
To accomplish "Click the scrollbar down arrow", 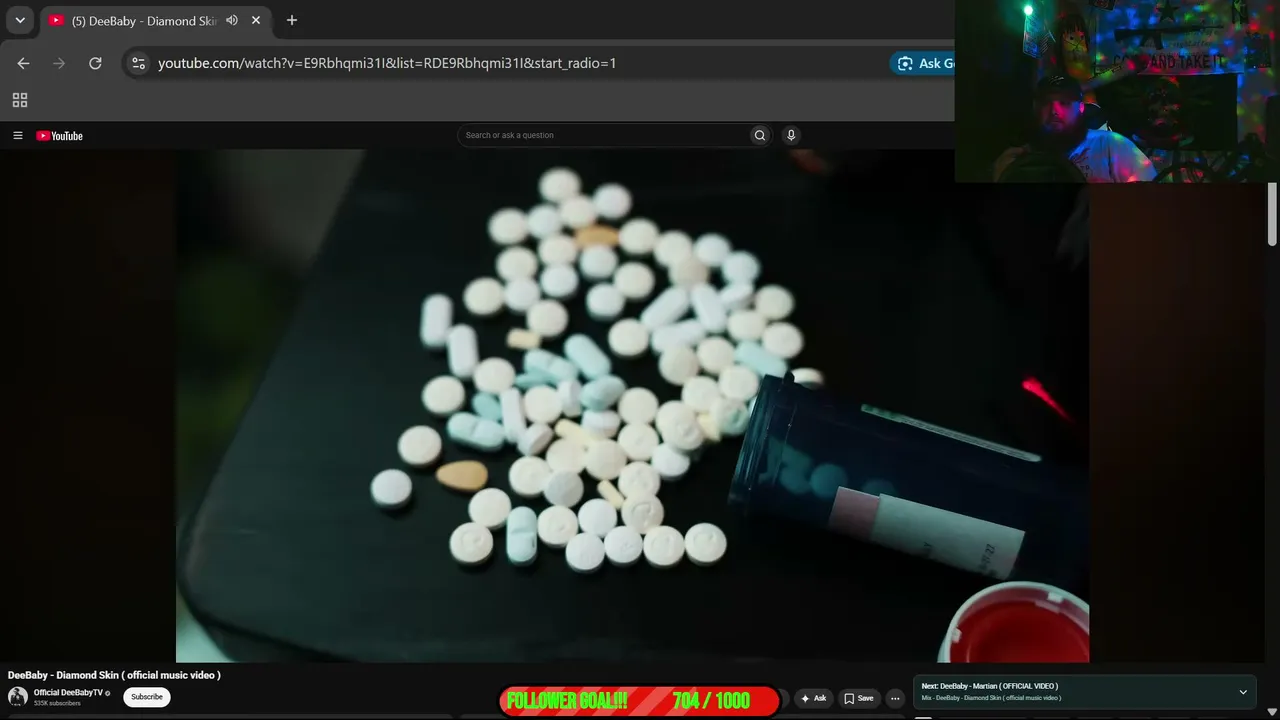I will pos(1272,712).
